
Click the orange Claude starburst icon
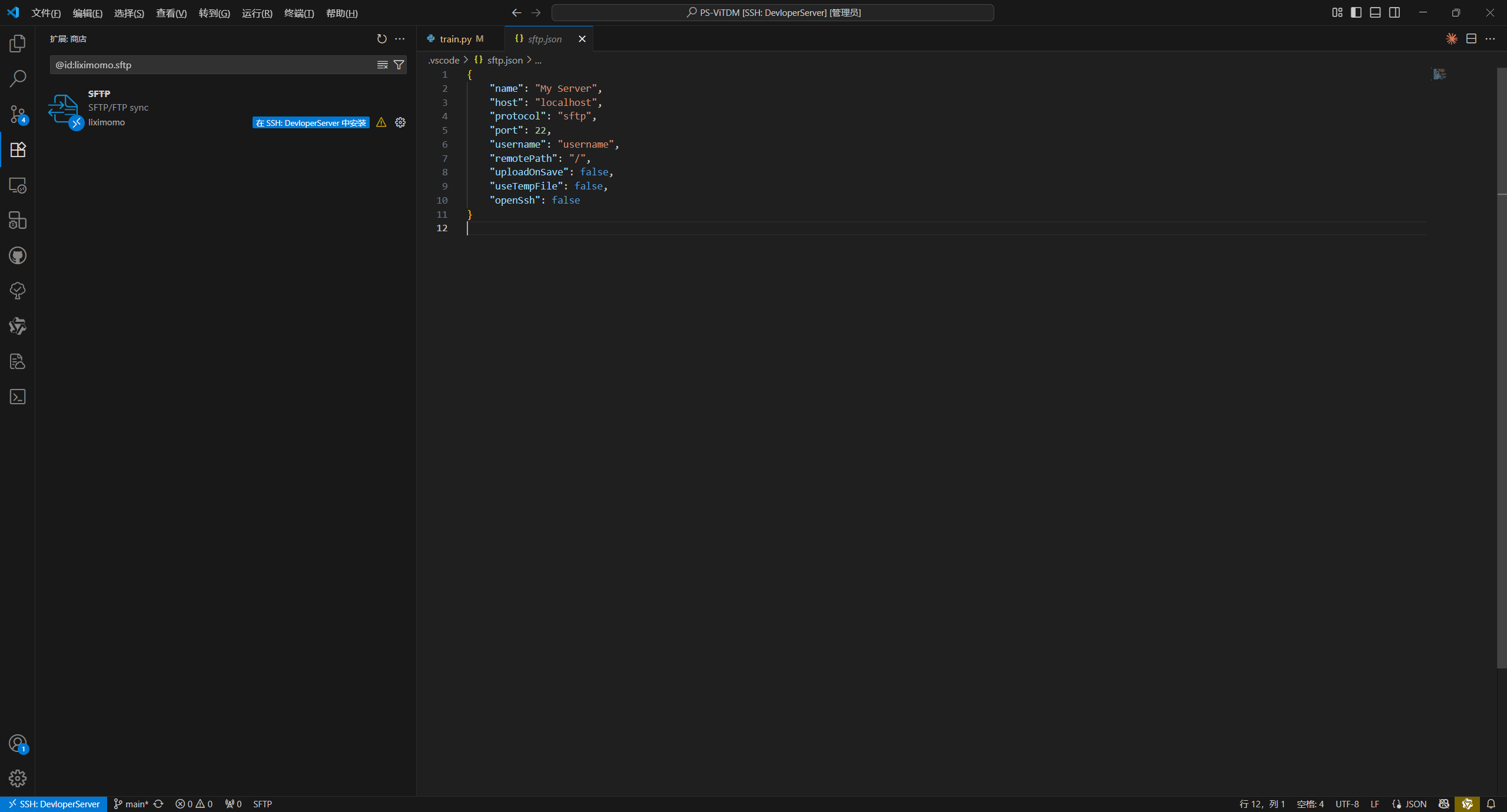[x=1452, y=39]
